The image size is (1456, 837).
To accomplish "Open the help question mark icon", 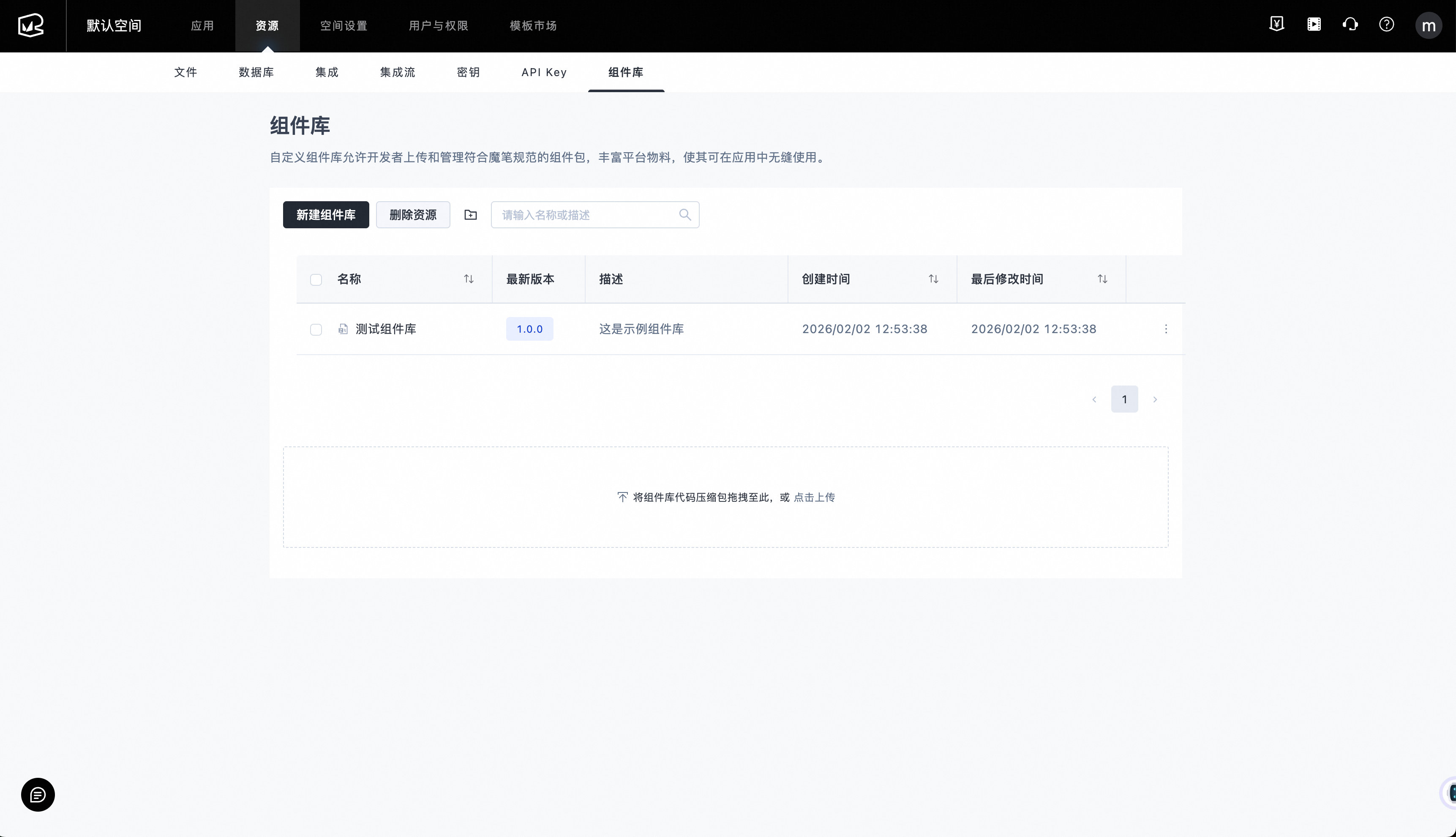I will (1386, 24).
